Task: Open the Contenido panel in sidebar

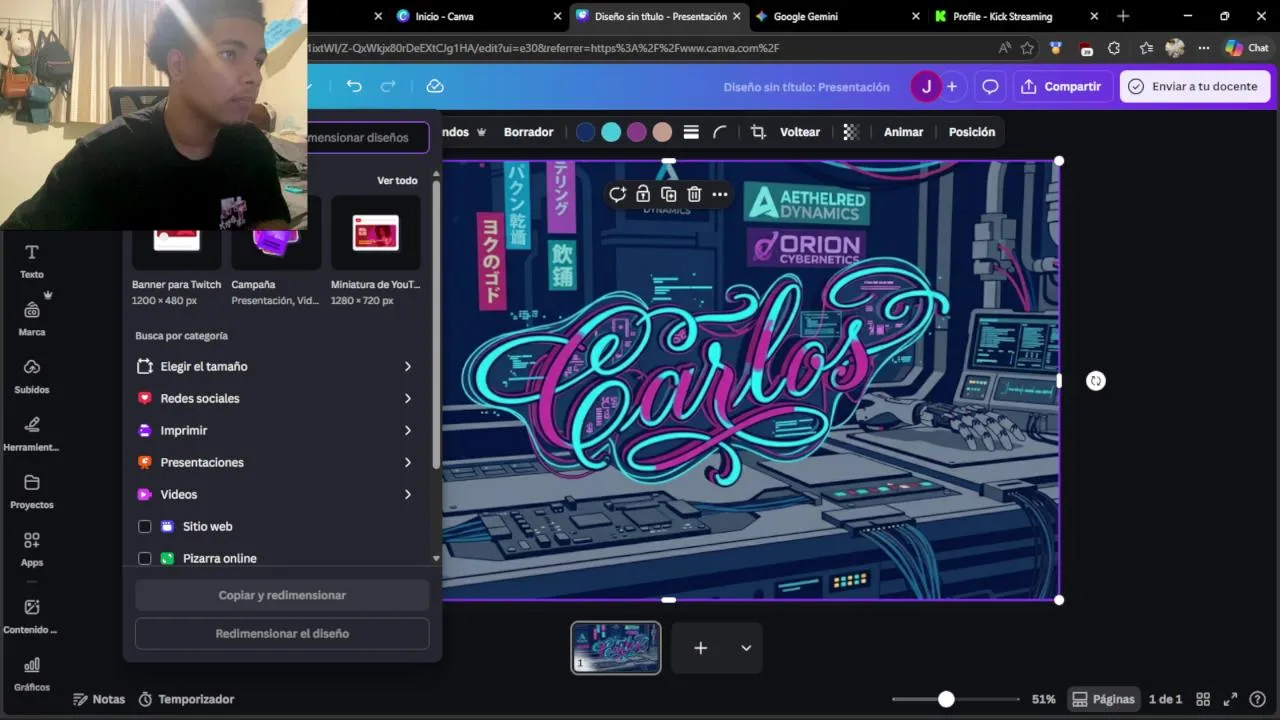Action: point(32,616)
